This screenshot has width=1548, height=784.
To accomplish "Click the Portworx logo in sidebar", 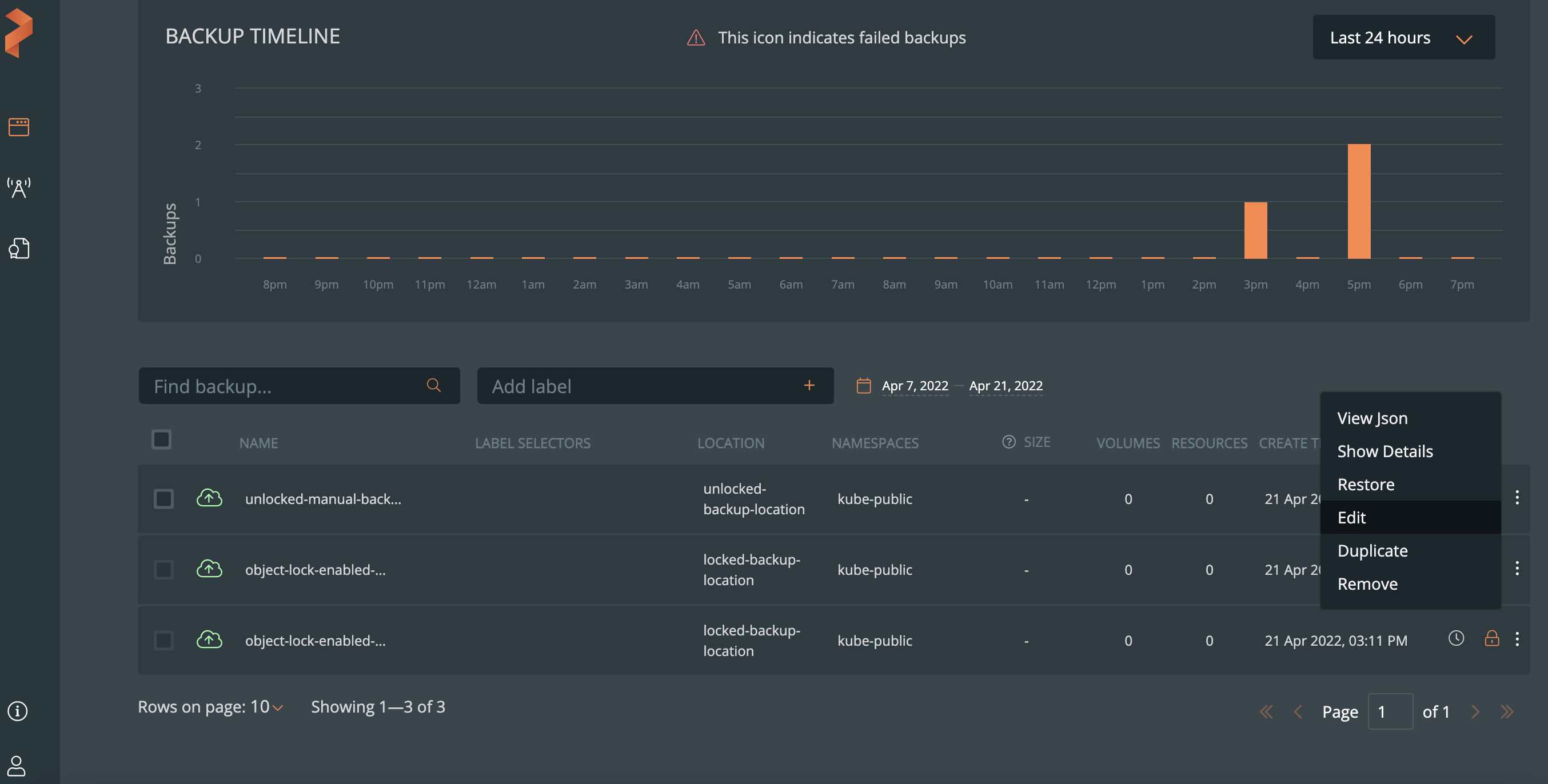I will 19,33.
